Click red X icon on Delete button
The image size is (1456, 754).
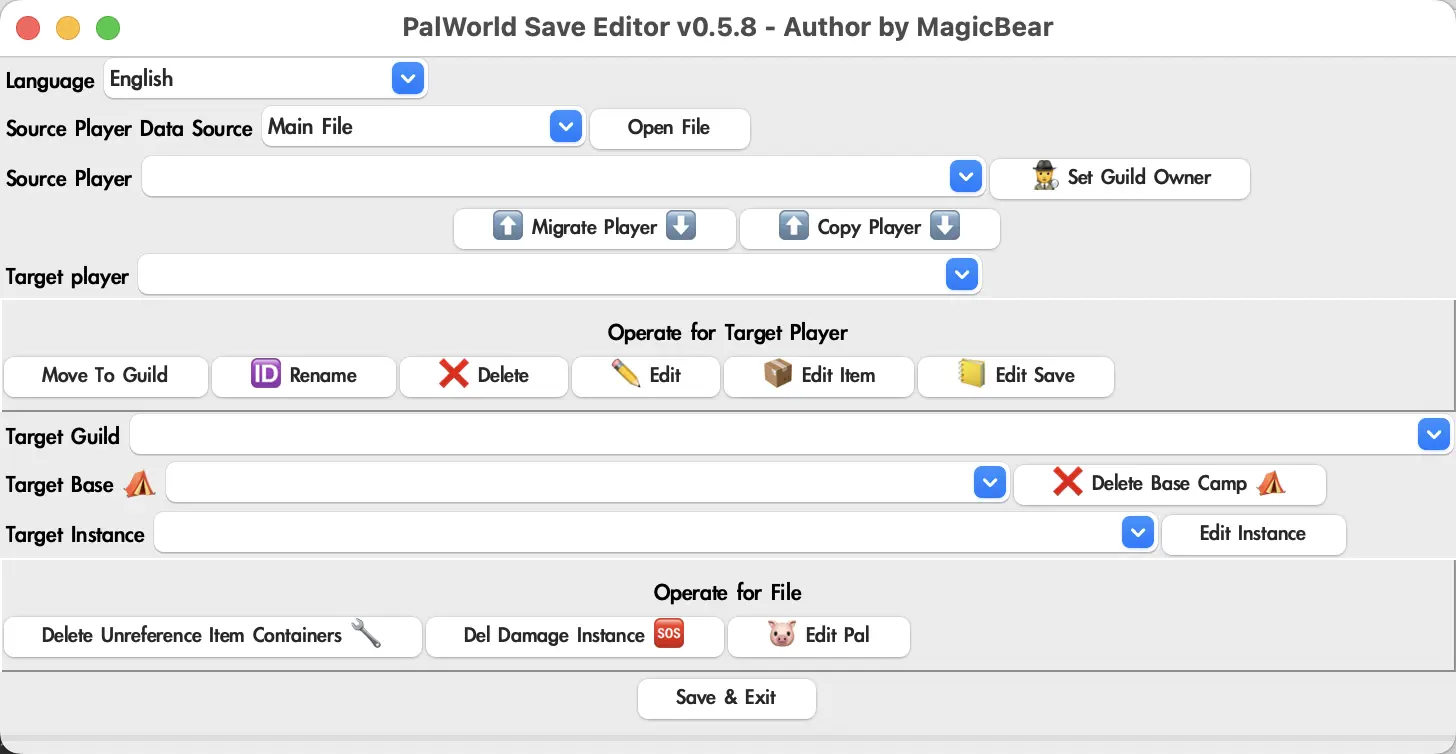(x=454, y=374)
